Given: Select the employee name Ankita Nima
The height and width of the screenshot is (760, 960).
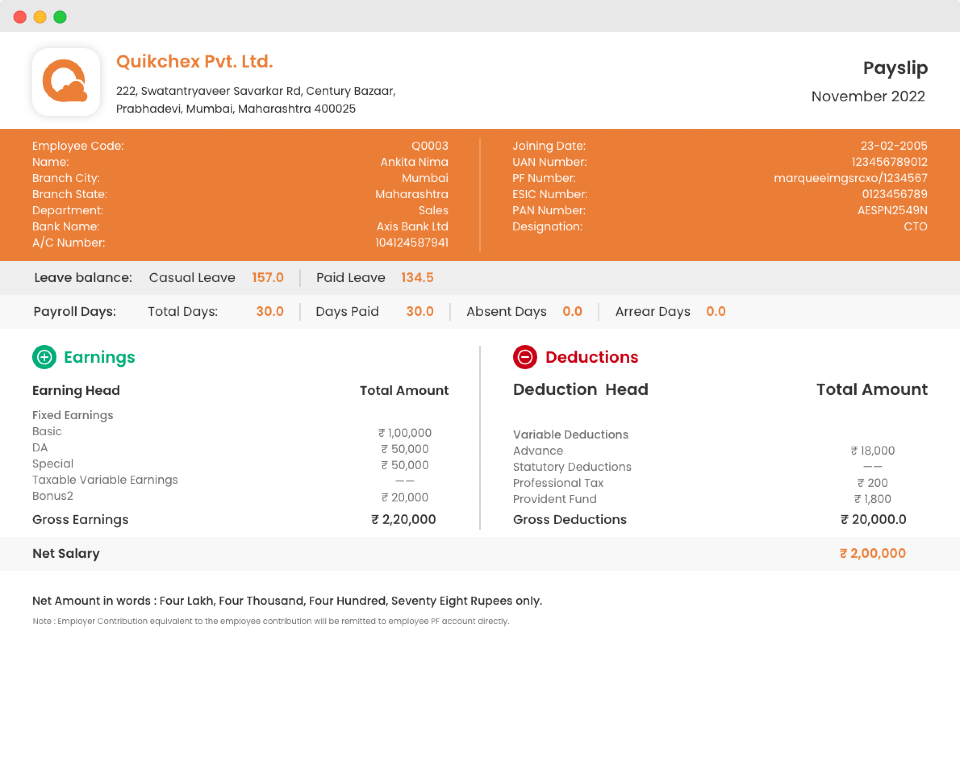Looking at the screenshot, I should click(x=414, y=162).
